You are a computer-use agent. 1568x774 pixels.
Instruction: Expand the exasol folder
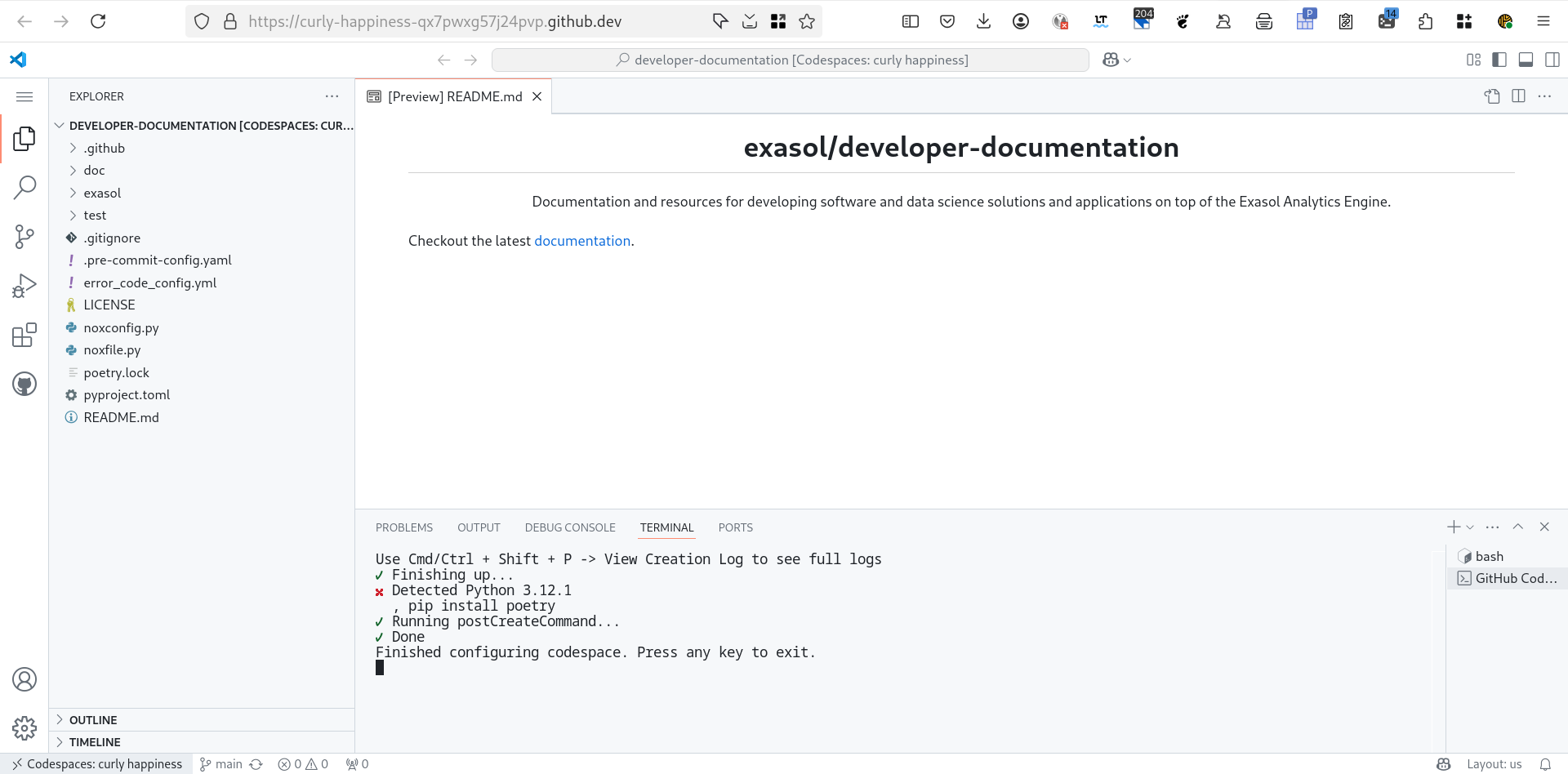tap(202, 193)
